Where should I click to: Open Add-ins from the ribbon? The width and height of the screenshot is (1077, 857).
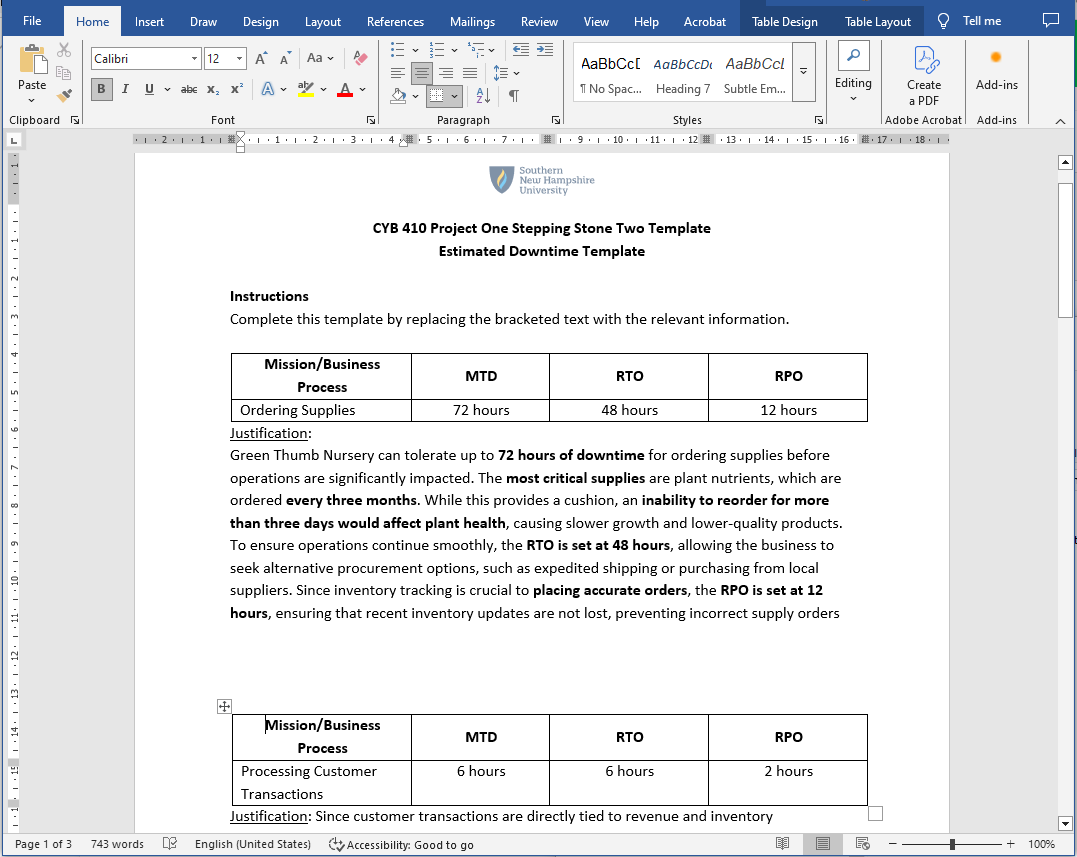[x=997, y=69]
